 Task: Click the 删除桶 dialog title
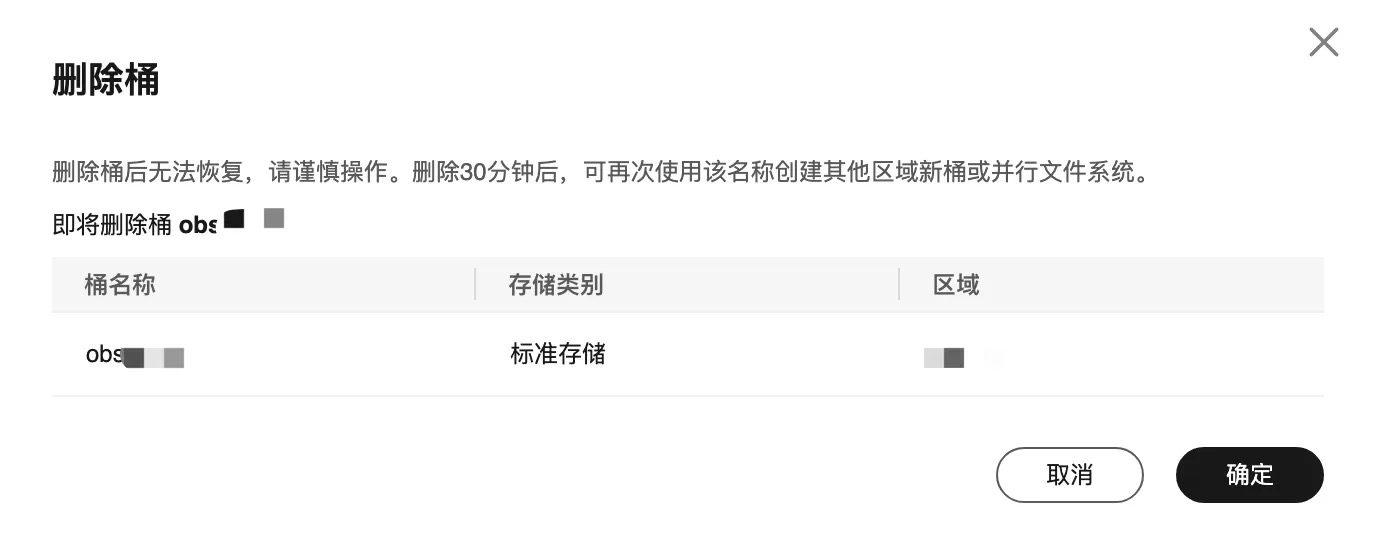pyautogui.click(x=105, y=81)
